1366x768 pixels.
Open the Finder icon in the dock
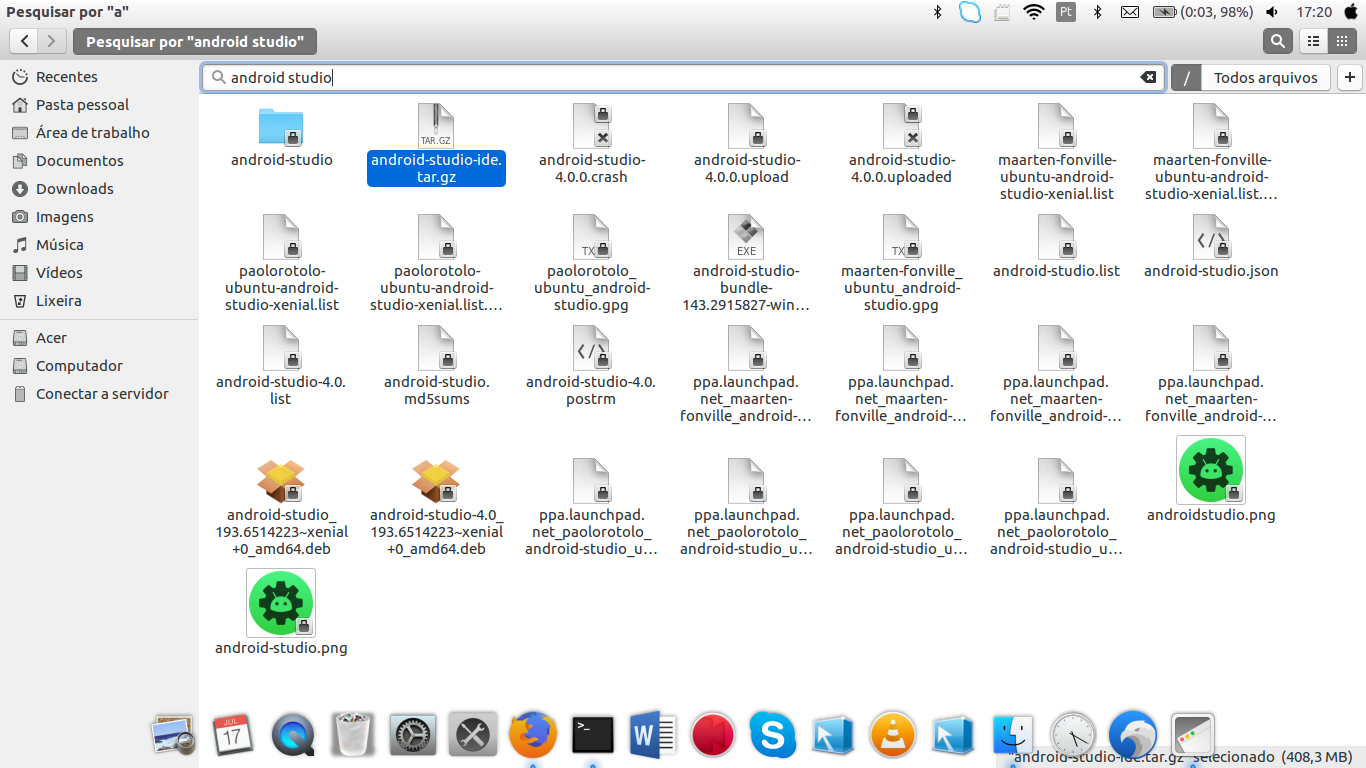(x=1012, y=736)
